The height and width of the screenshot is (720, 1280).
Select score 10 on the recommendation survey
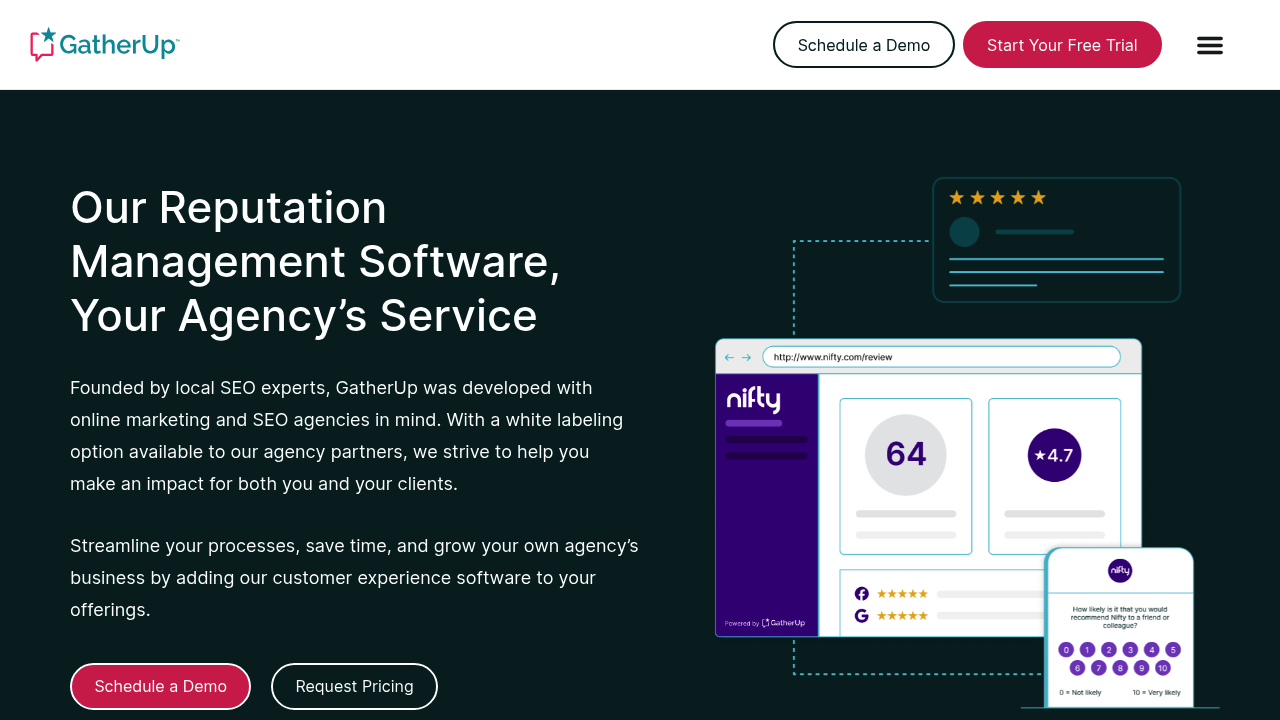point(1162,668)
